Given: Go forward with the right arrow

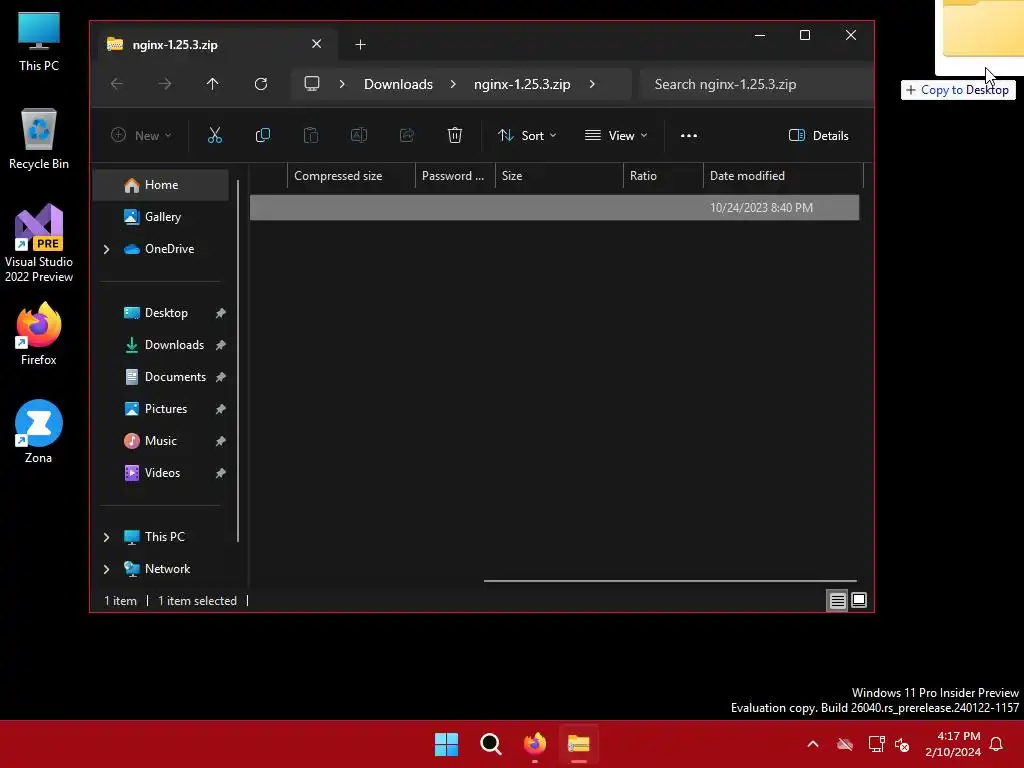Looking at the screenshot, I should (x=165, y=84).
